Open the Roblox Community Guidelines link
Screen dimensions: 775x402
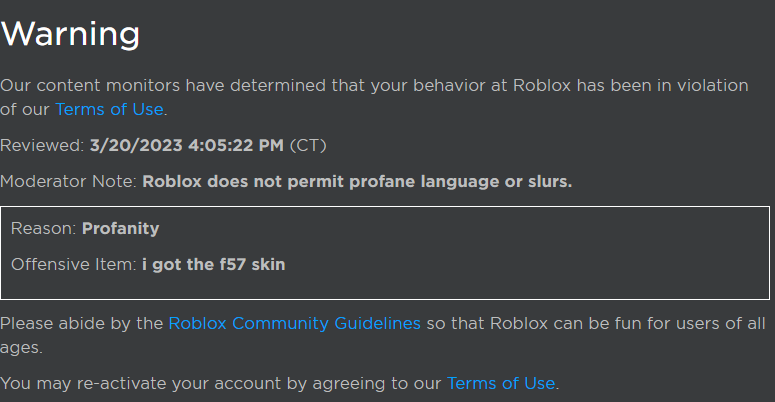(294, 323)
